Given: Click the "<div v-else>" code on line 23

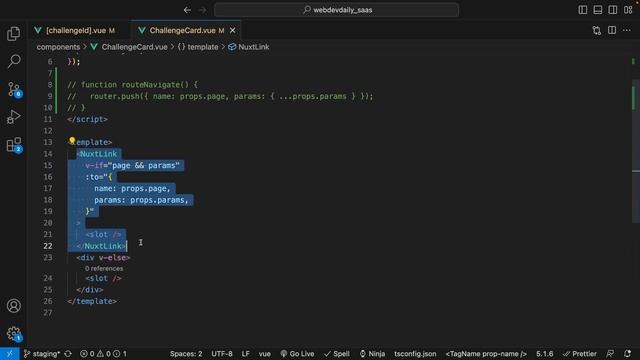Looking at the screenshot, I should [x=103, y=258].
